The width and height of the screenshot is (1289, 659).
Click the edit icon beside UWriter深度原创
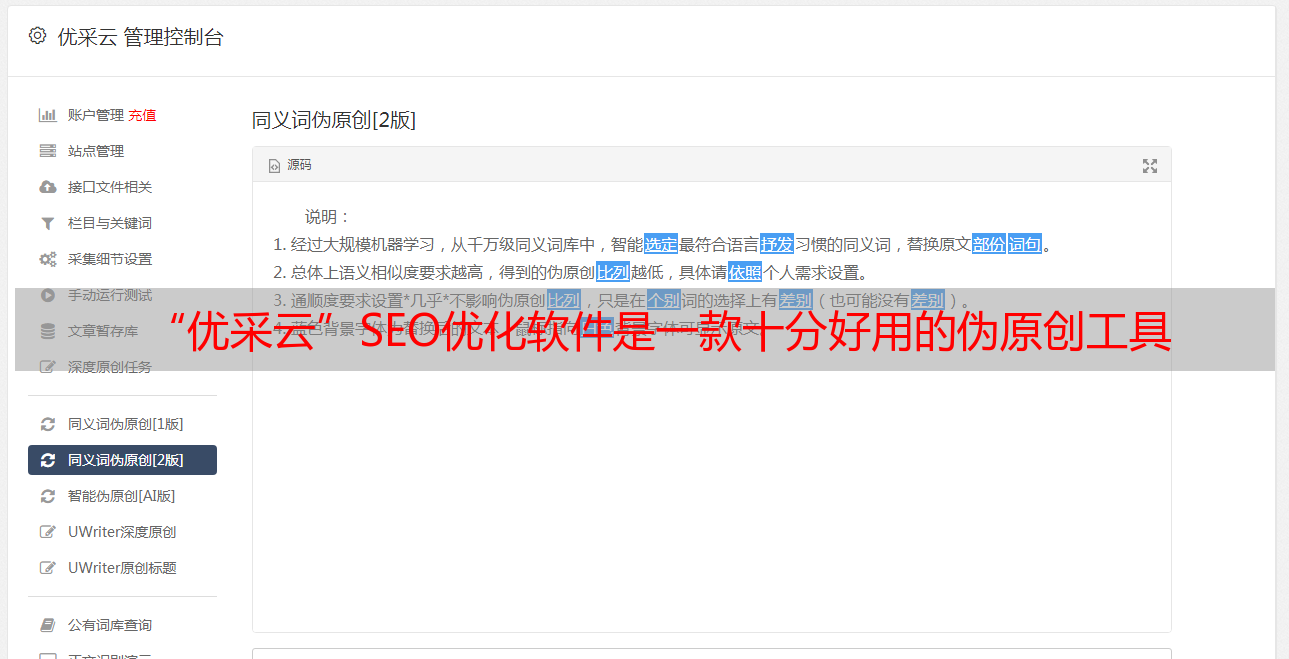coord(47,532)
